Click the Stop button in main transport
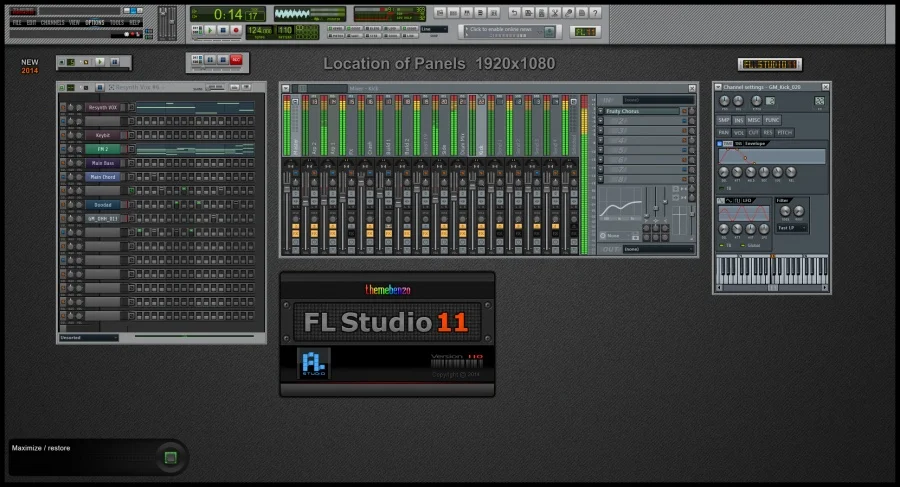 223,30
